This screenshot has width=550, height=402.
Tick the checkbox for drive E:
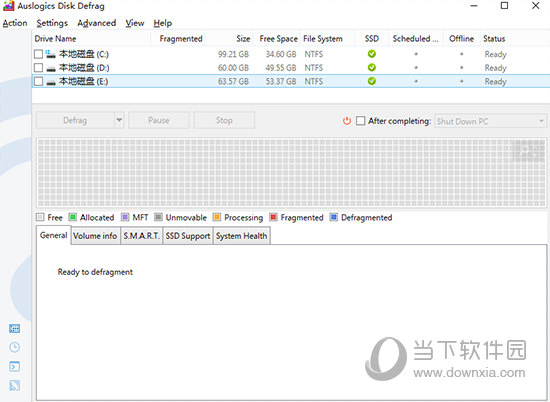pos(39,81)
